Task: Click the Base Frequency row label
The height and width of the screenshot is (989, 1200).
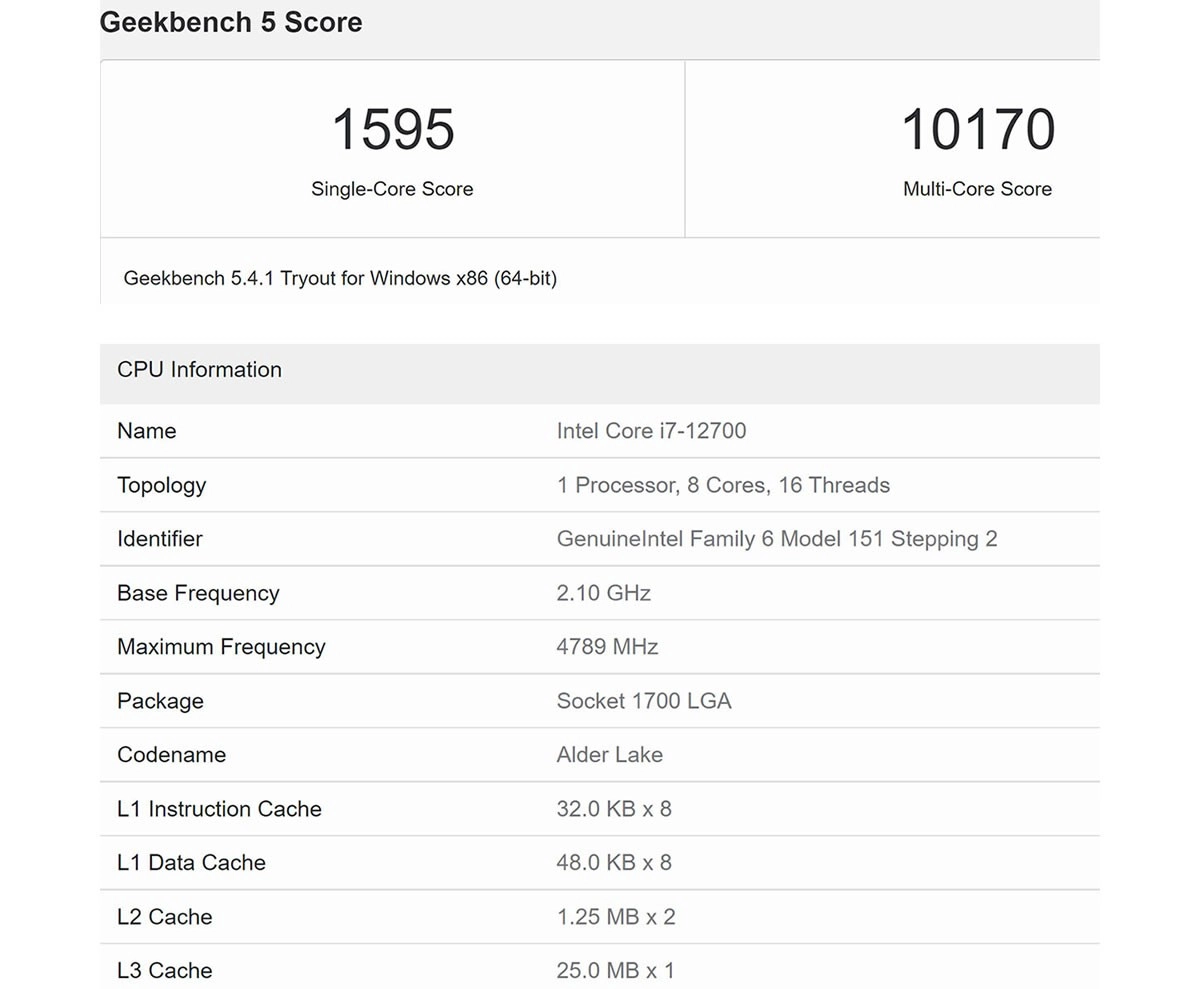Action: click(x=198, y=593)
